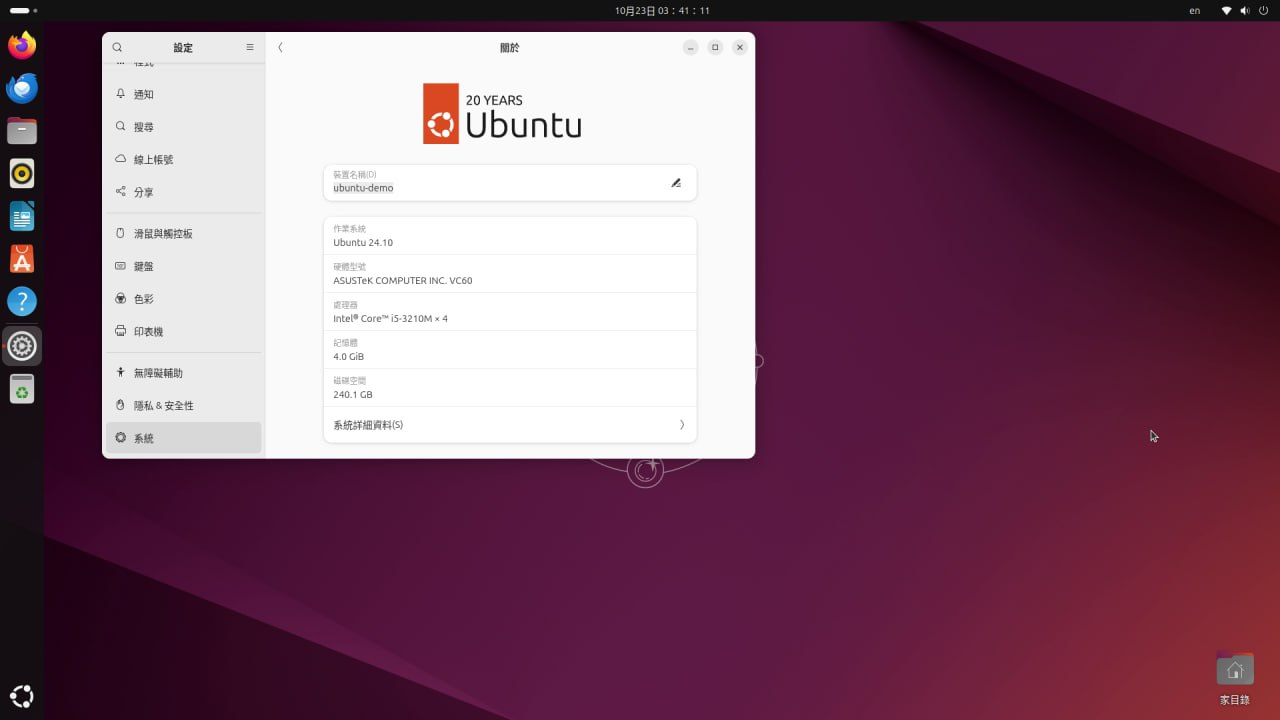Viewport: 1280px width, 720px height.
Task: Launch Thunderbird mail from the dock
Action: [x=22, y=89]
